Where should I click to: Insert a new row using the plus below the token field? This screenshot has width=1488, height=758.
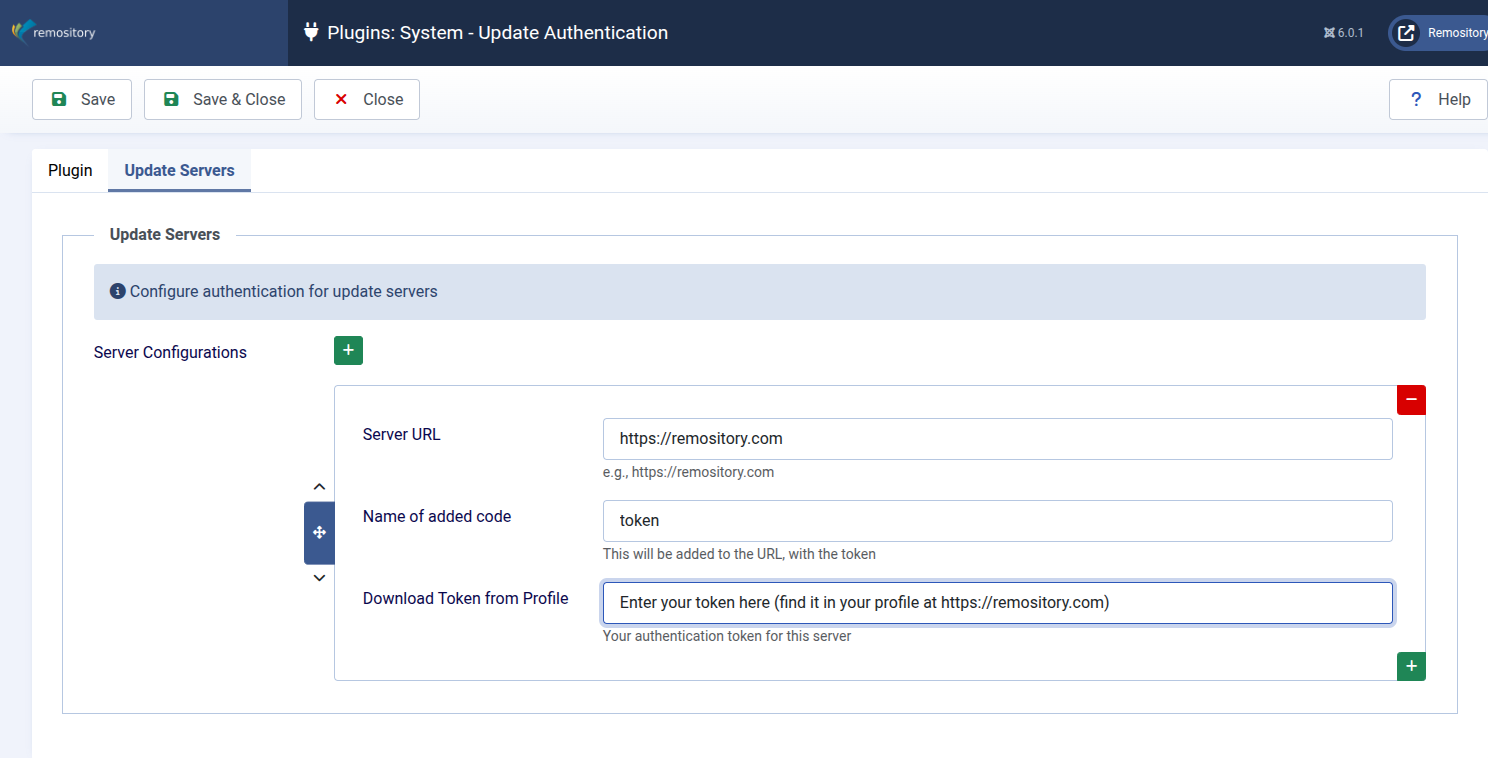pyautogui.click(x=1411, y=666)
